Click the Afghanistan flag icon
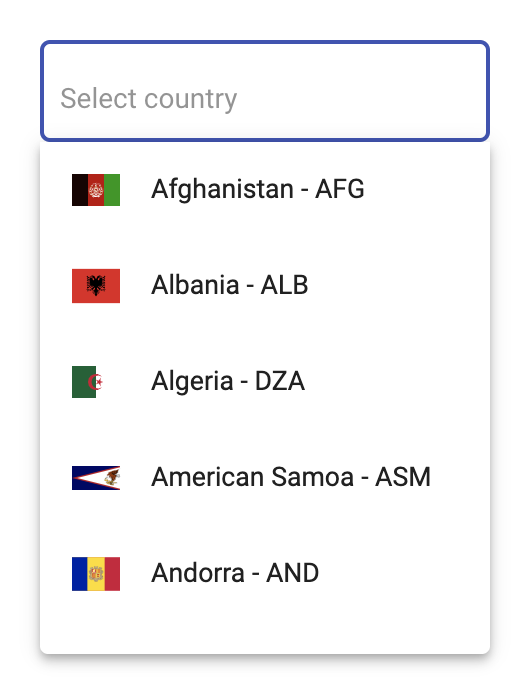528x690 pixels. click(x=96, y=190)
